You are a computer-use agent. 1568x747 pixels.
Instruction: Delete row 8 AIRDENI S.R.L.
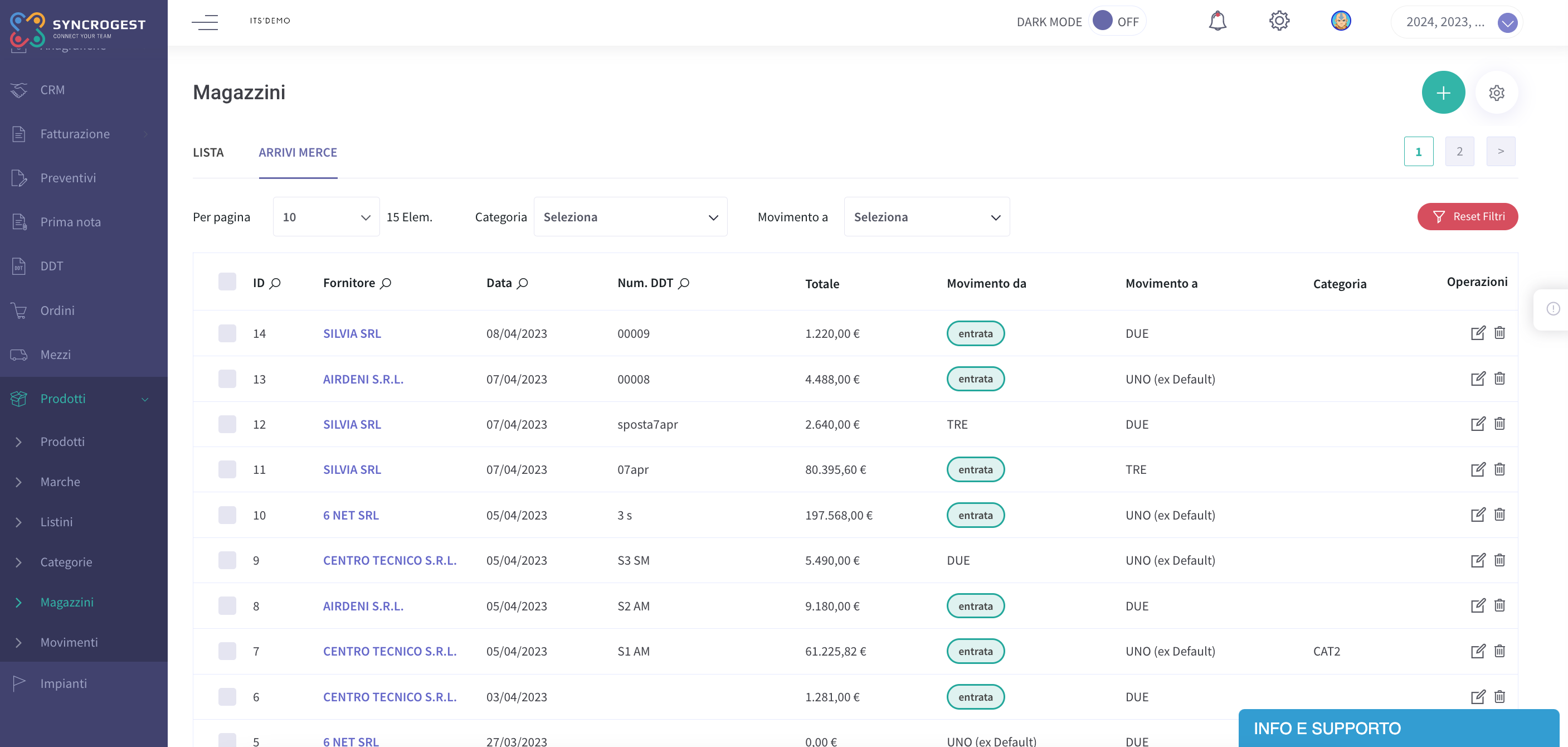(1500, 606)
